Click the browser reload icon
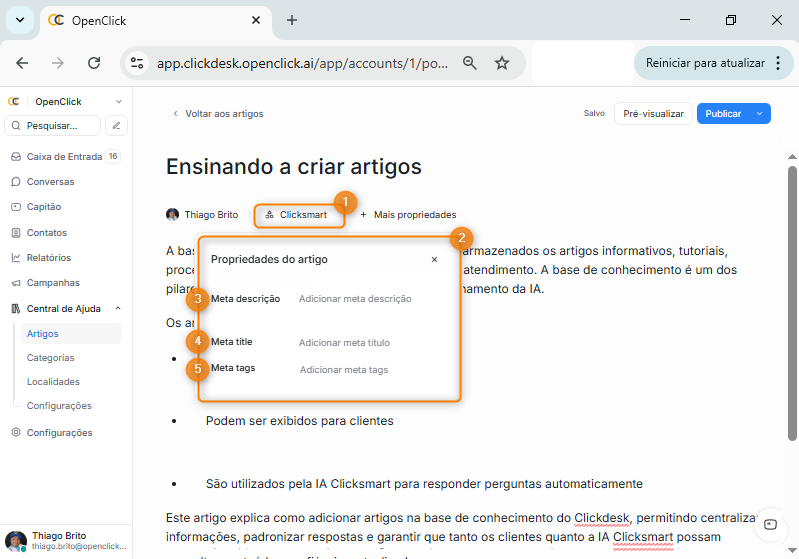The height and width of the screenshot is (559, 799). point(94,63)
